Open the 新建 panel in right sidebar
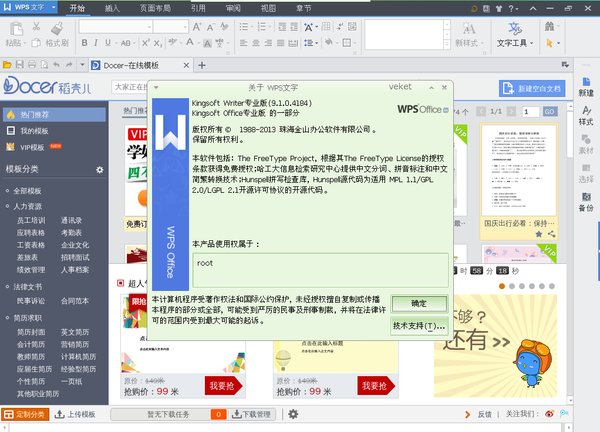600x432 pixels. pyautogui.click(x=586, y=84)
